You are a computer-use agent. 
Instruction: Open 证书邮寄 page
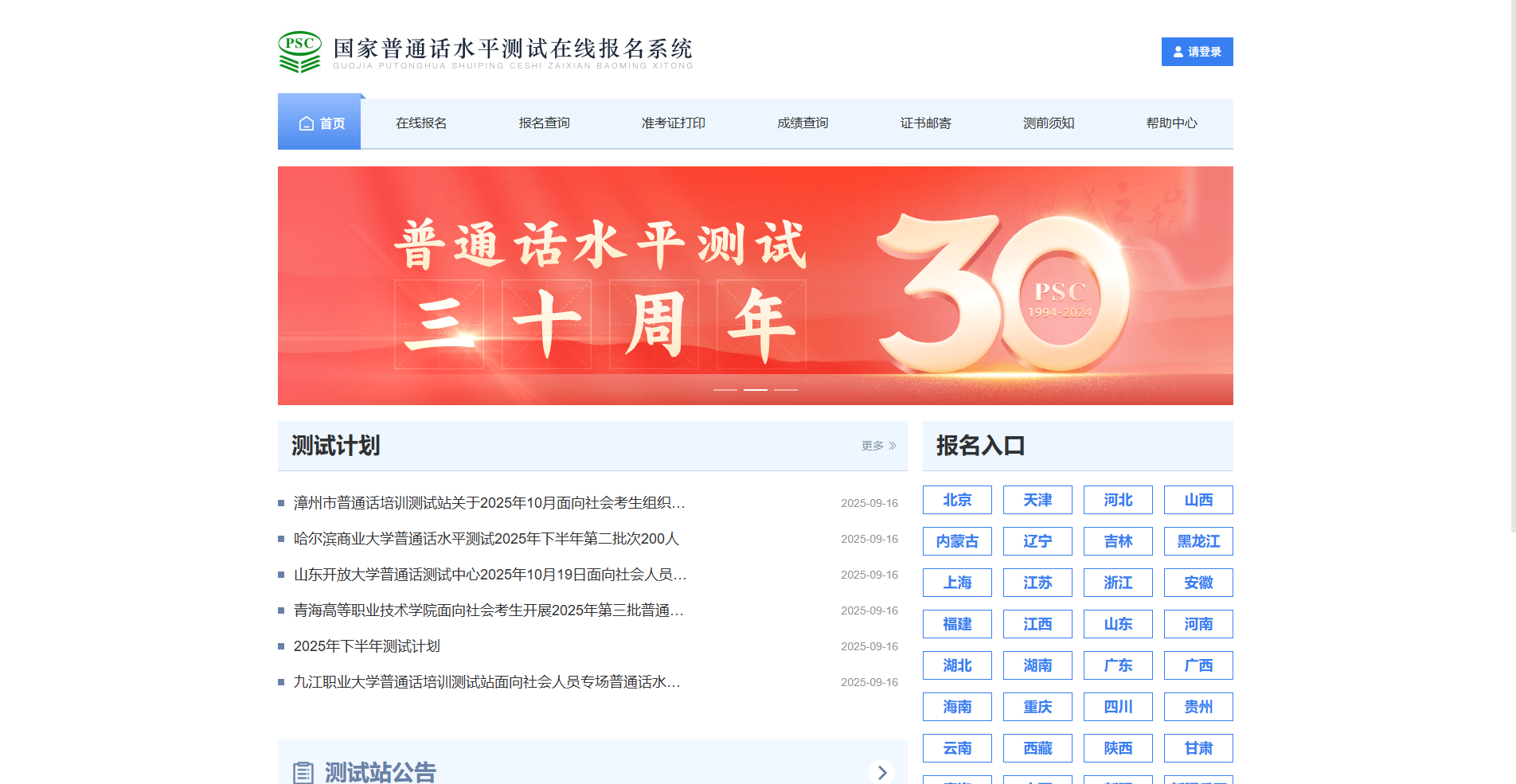pyautogui.click(x=925, y=123)
